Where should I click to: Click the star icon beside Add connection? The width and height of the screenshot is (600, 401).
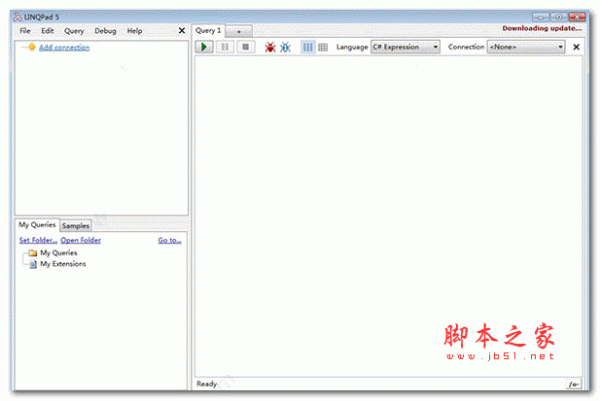pyautogui.click(x=32, y=47)
